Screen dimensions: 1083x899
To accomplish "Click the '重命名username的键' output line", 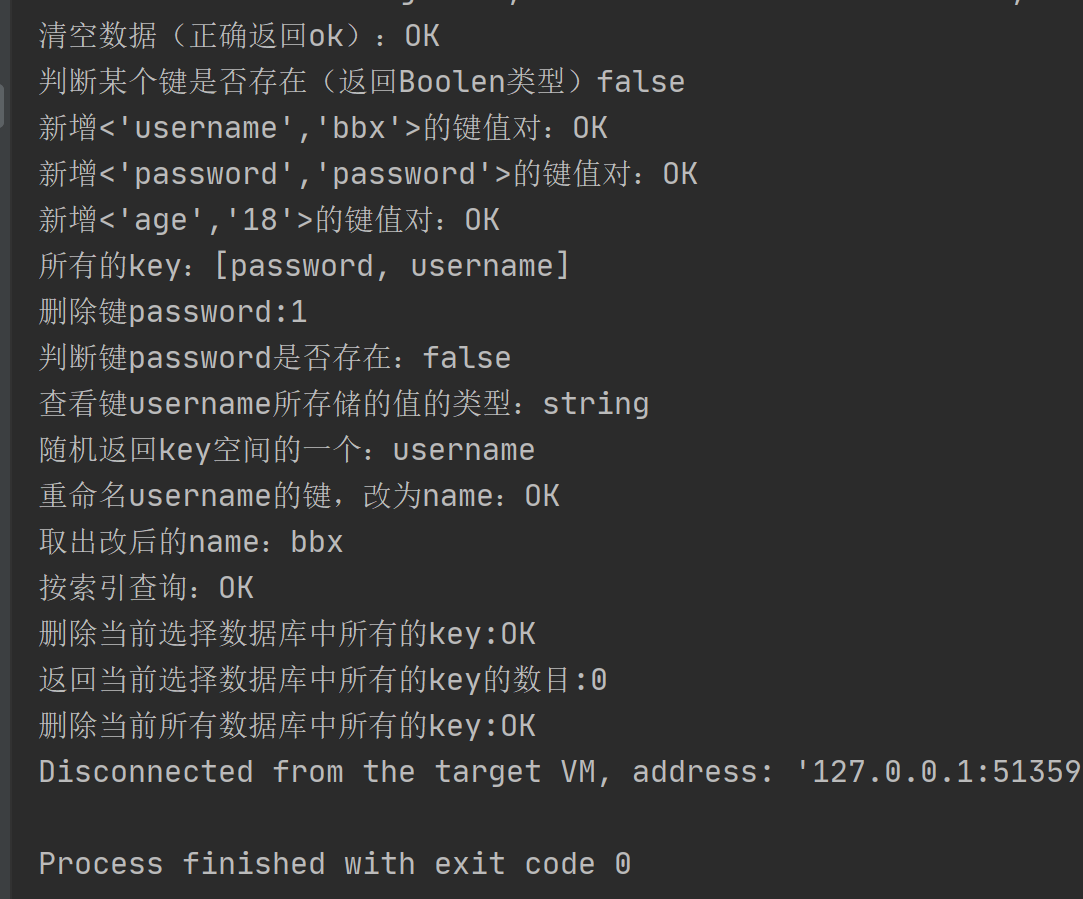I will coord(298,496).
